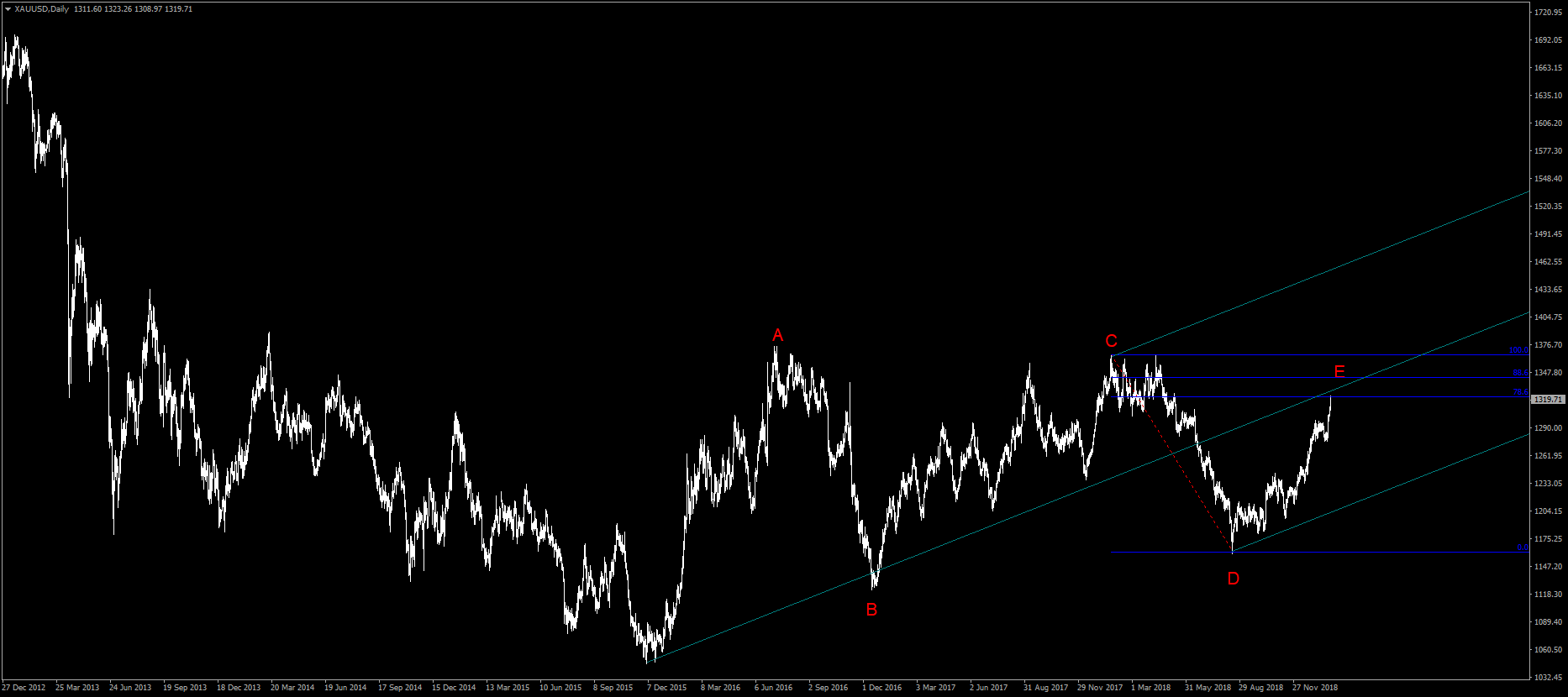
Task: Click the 1720.95 price scale label
Action: (1548, 13)
